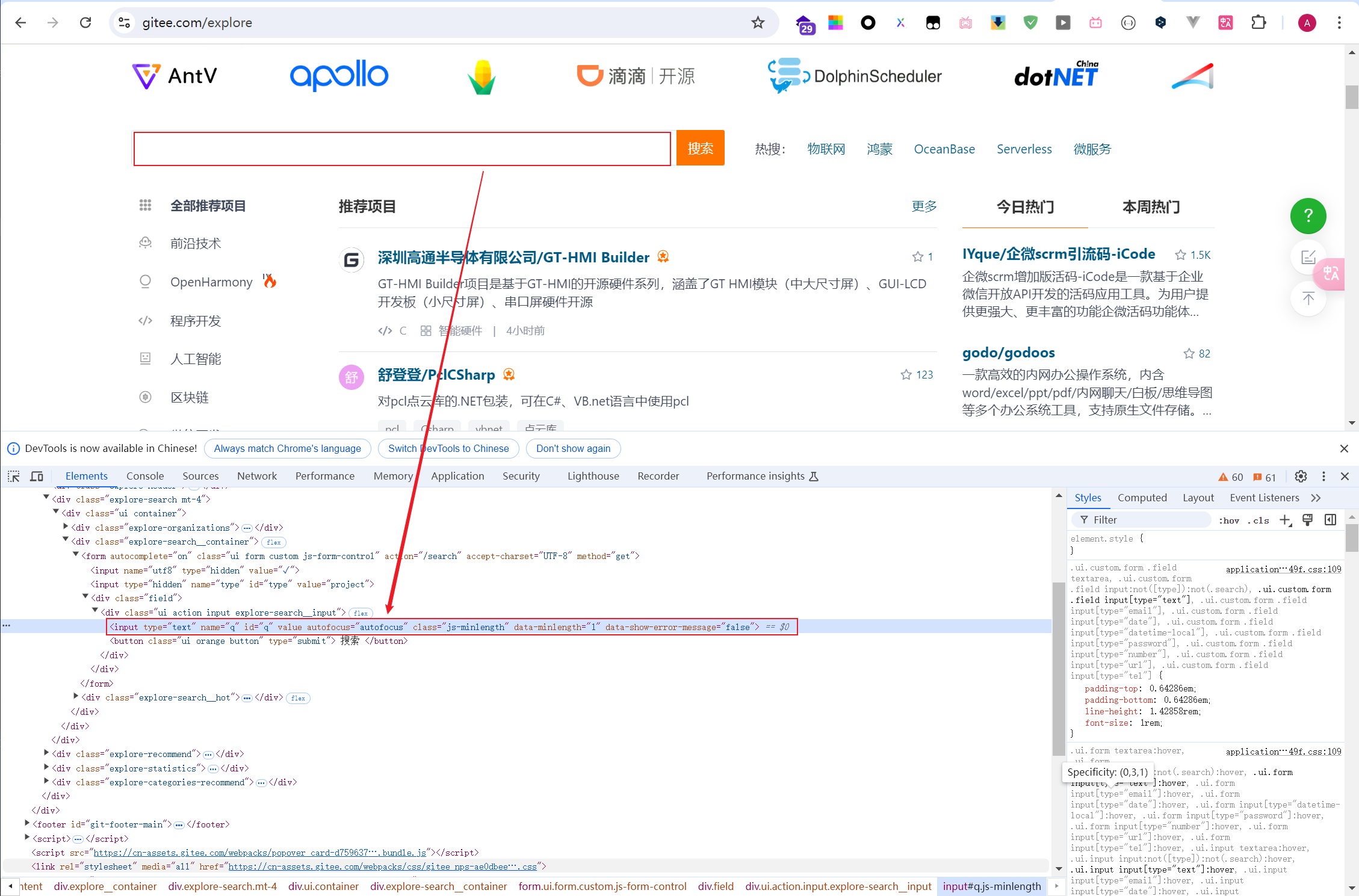The height and width of the screenshot is (896, 1359).
Task: Open the Chrome extensions puzzle icon
Action: (x=1258, y=23)
